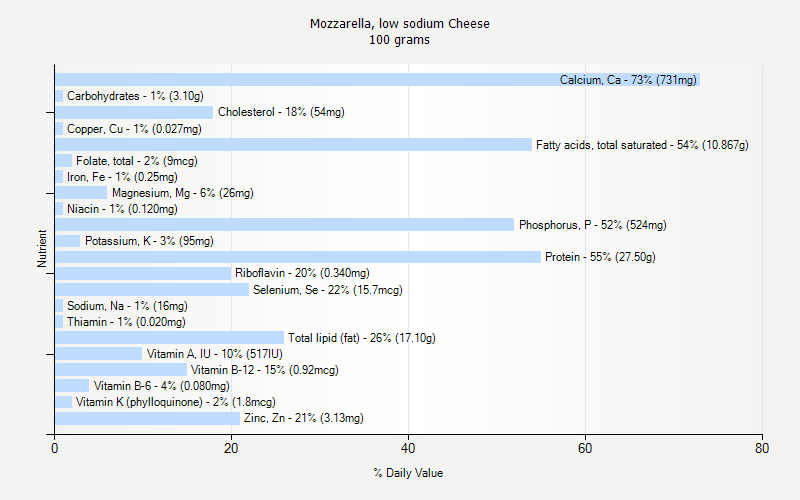Screen dimensions: 800x500
Task: Click the Total lipid (fat) label
Action: pos(361,338)
